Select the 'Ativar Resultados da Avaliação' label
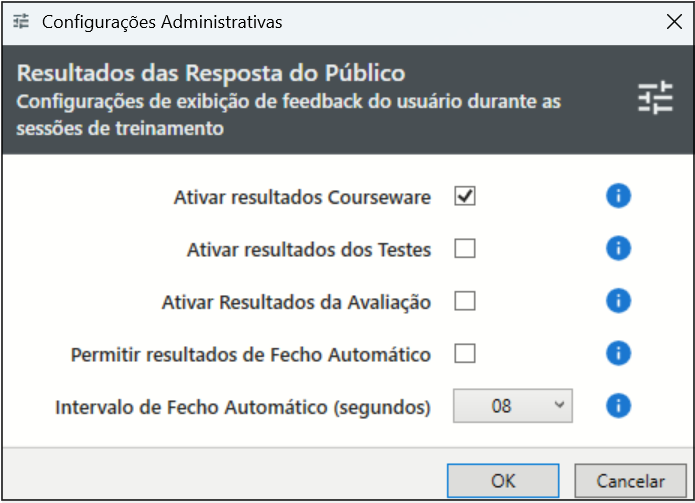 point(296,302)
